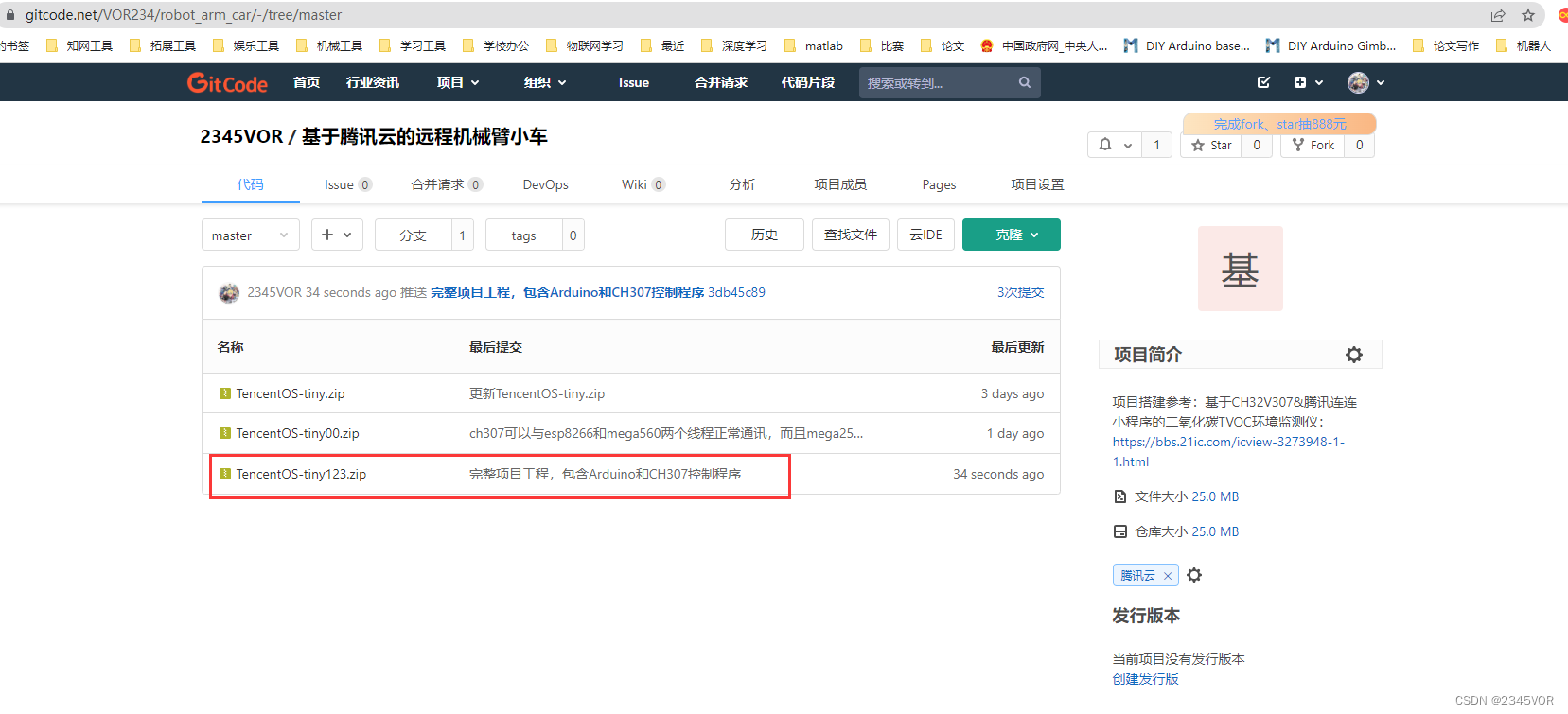
Task: Remove the 腾讯云 tag with its x
Action: [1168, 576]
